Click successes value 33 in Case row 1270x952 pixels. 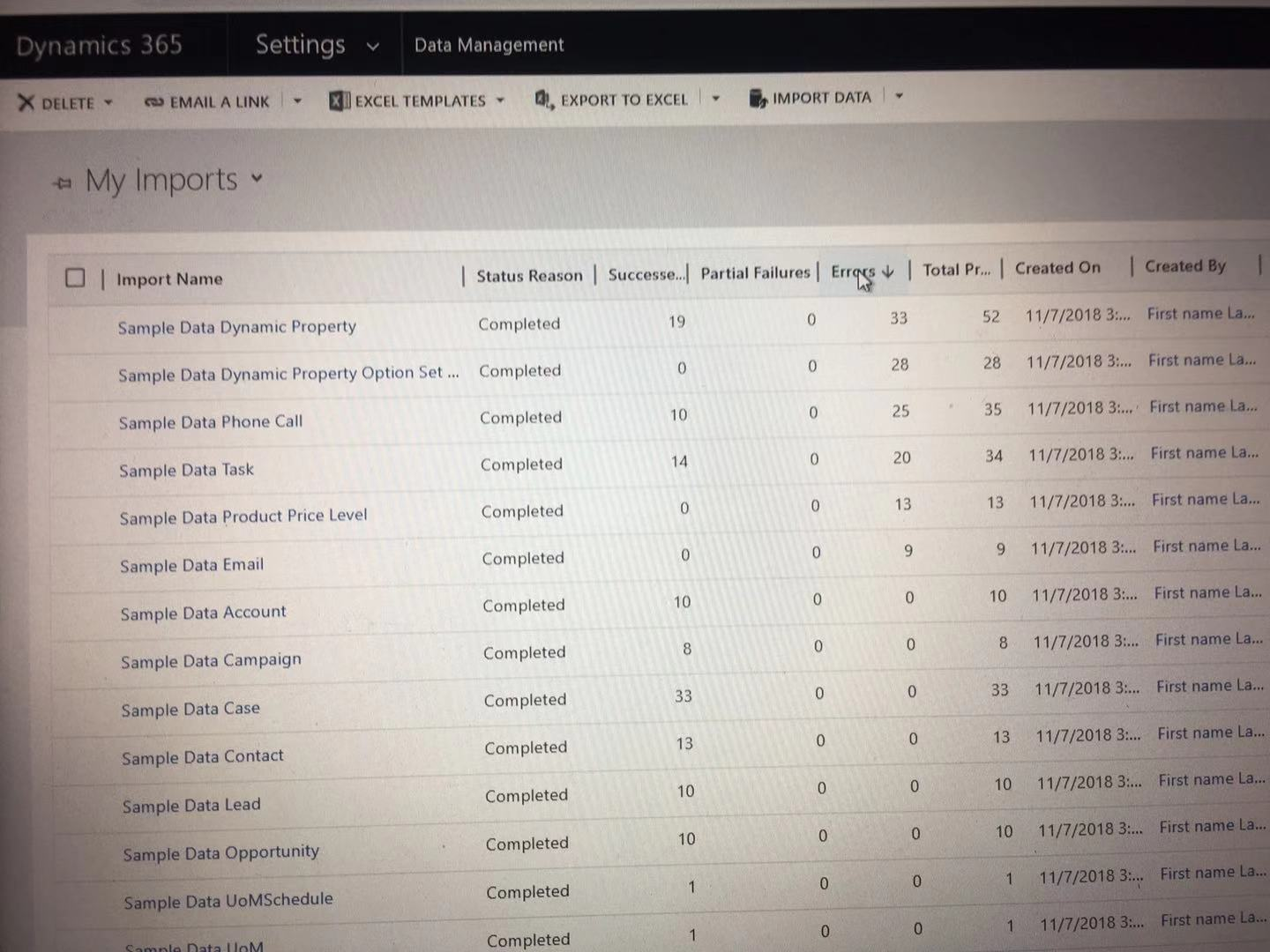coord(684,695)
